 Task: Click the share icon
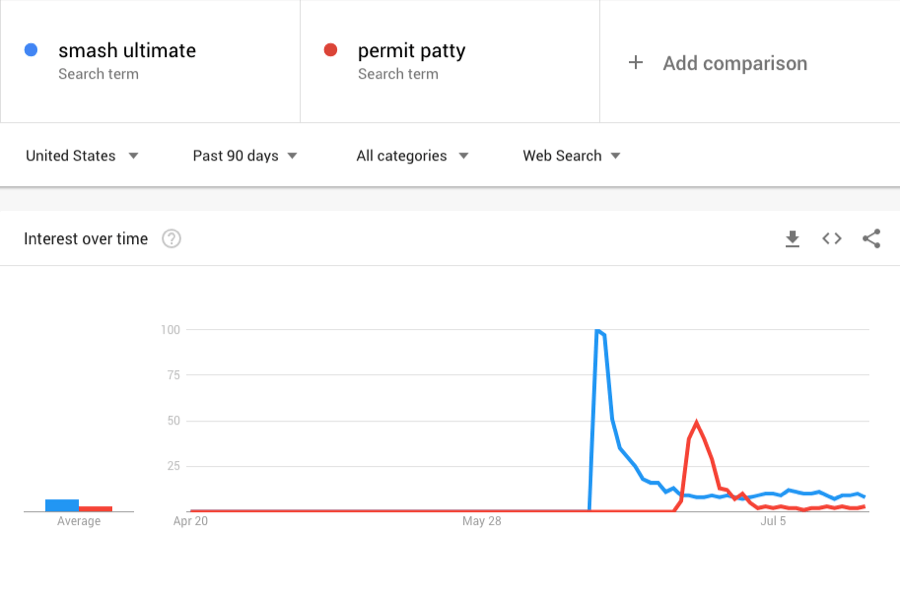pyautogui.click(x=871, y=239)
